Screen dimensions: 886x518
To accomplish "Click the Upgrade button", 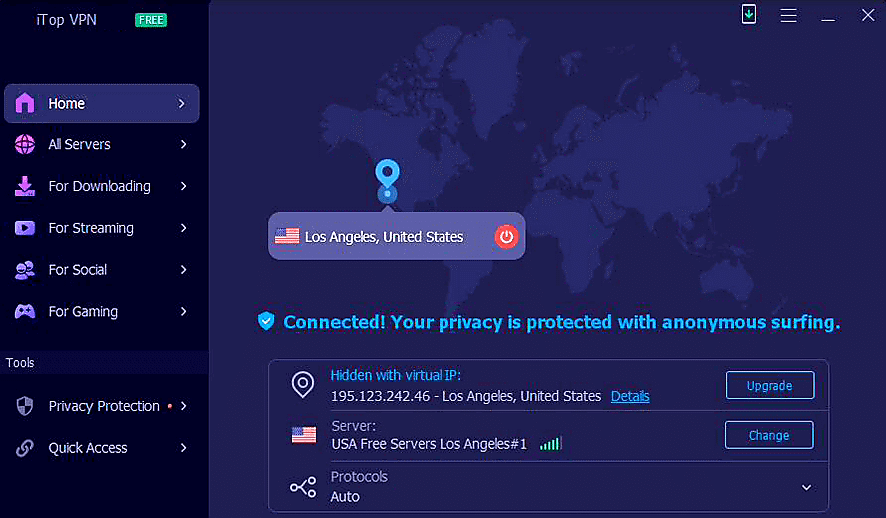I will 769,386.
